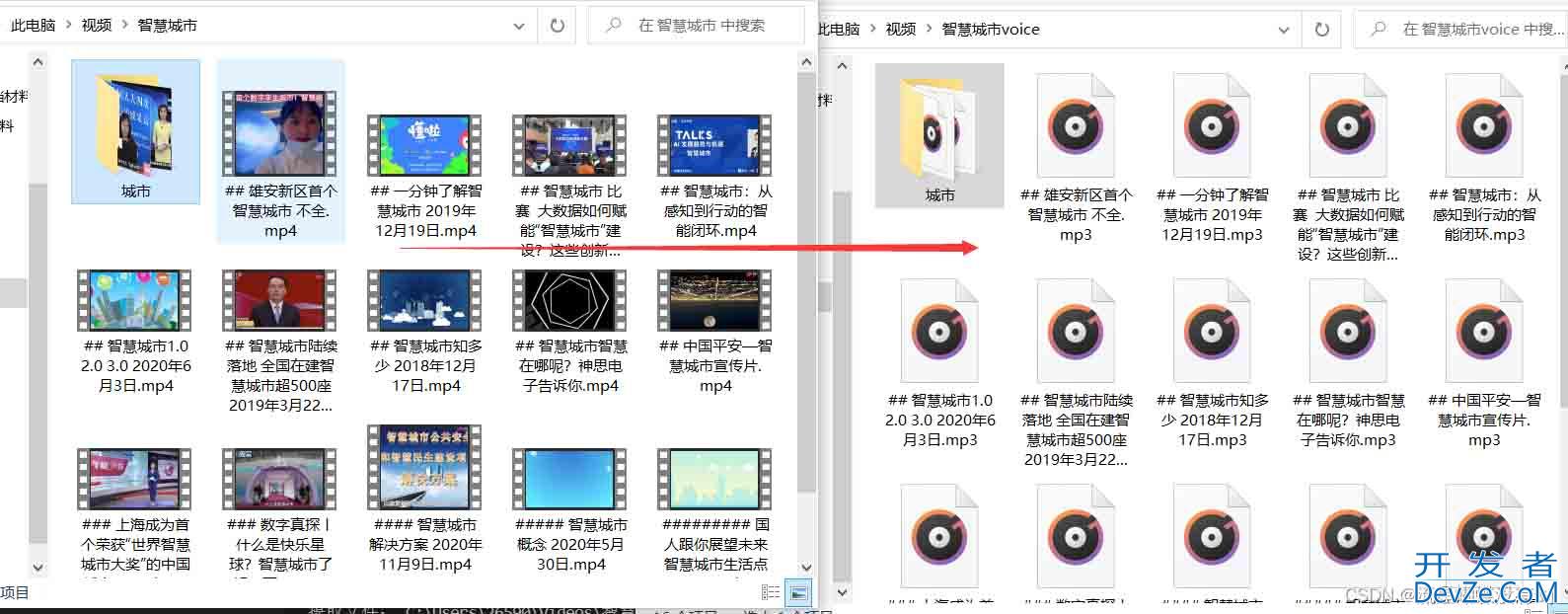Click search magnifier icon in voice window
Screen dimensions: 1568x614
(x=1379, y=30)
